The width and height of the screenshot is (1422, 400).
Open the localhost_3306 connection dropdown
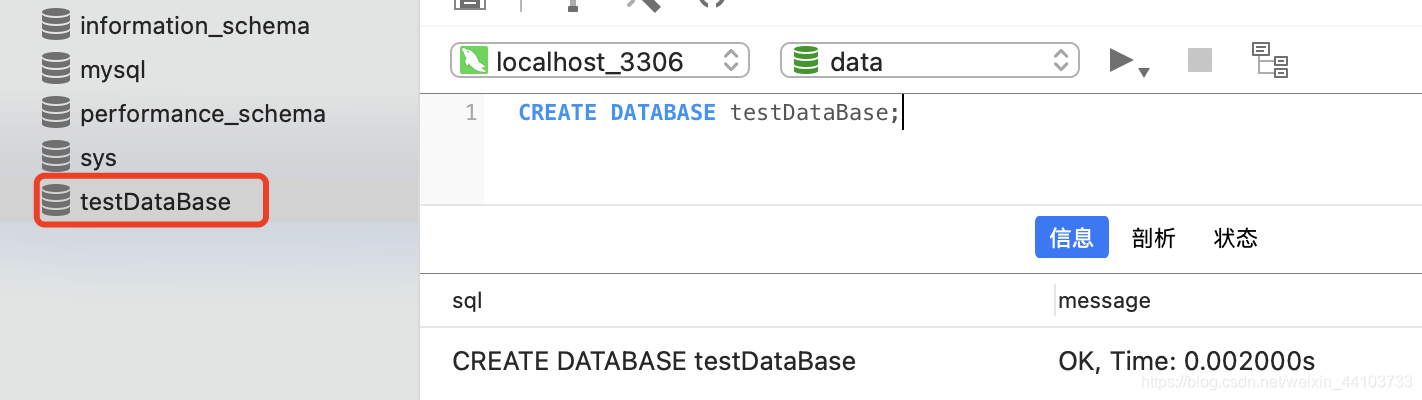(600, 61)
